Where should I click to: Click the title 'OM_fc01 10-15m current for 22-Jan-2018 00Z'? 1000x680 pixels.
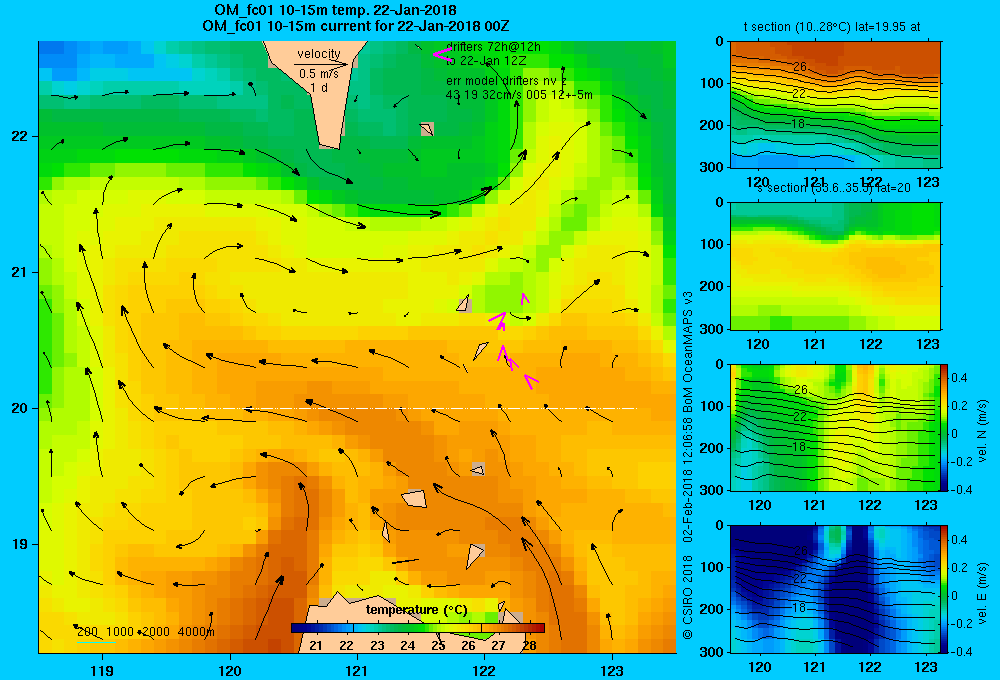tap(355, 26)
